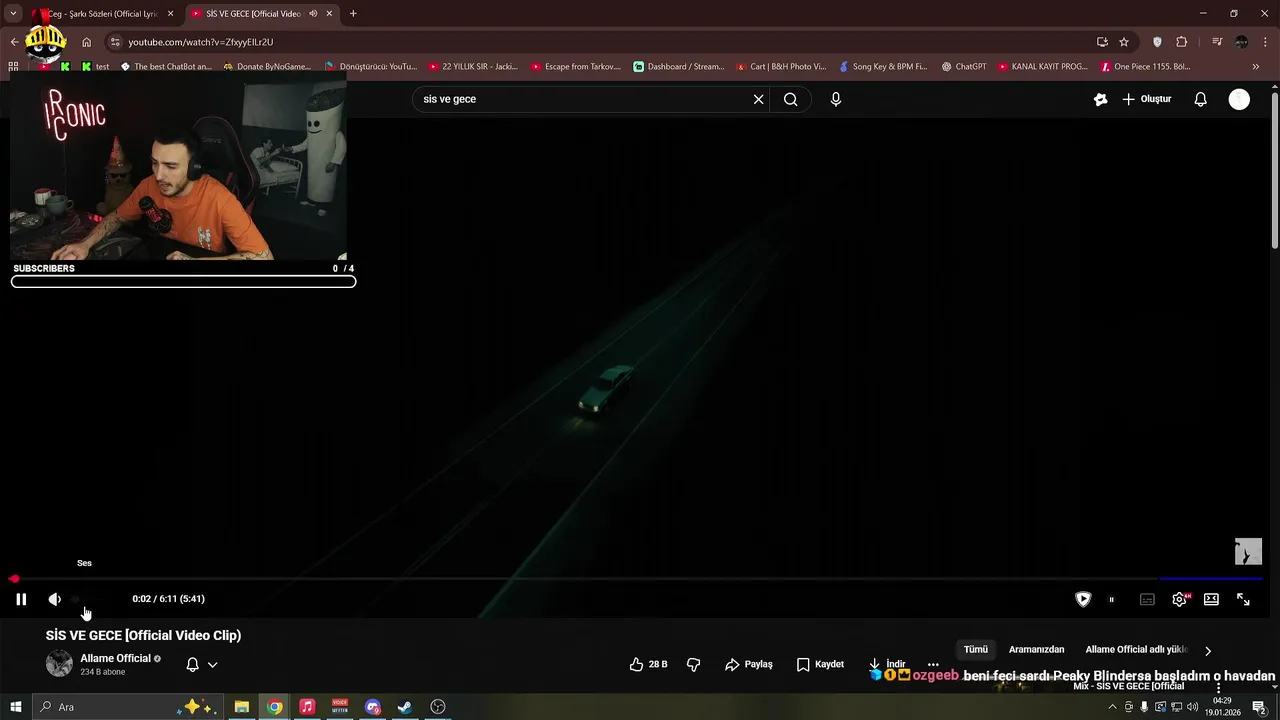
Task: Open the Windows Start menu
Action: [15, 707]
